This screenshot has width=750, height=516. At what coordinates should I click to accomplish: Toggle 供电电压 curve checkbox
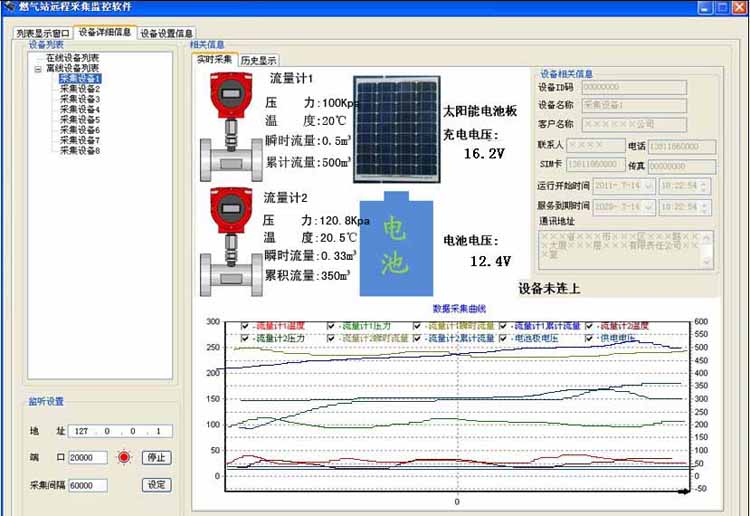pos(589,338)
